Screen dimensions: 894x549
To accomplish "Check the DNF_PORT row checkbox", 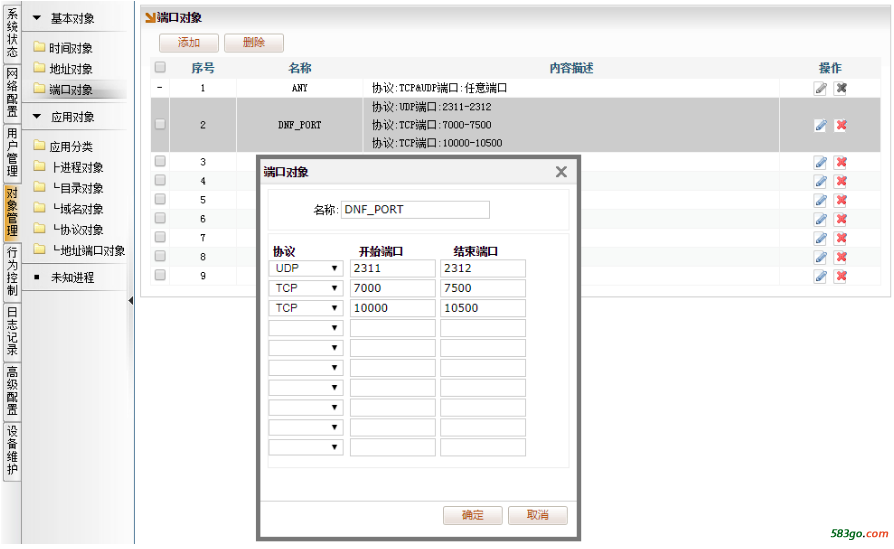I will (160, 124).
